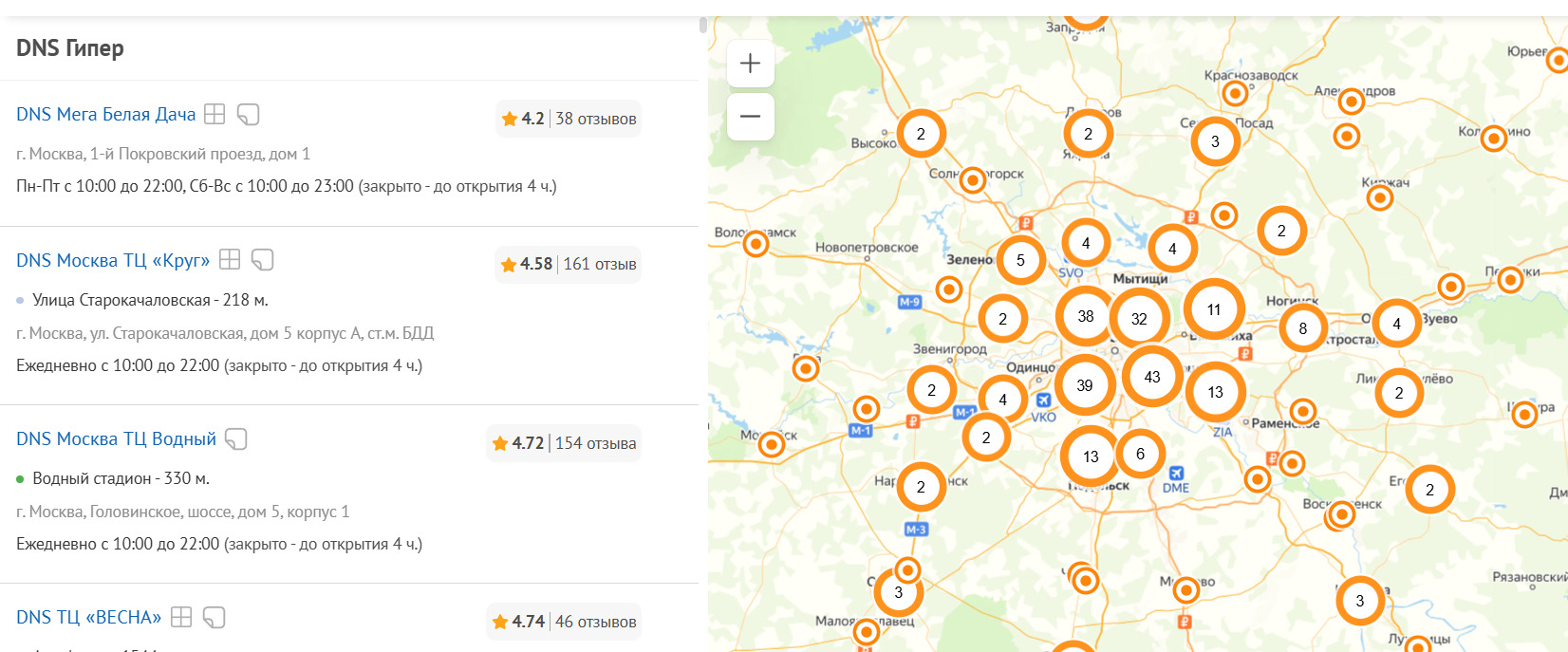Screen dimensions: 1568x652
Task: Click the metro text 'Водный стадион - 330 м.'
Action: click(x=121, y=478)
